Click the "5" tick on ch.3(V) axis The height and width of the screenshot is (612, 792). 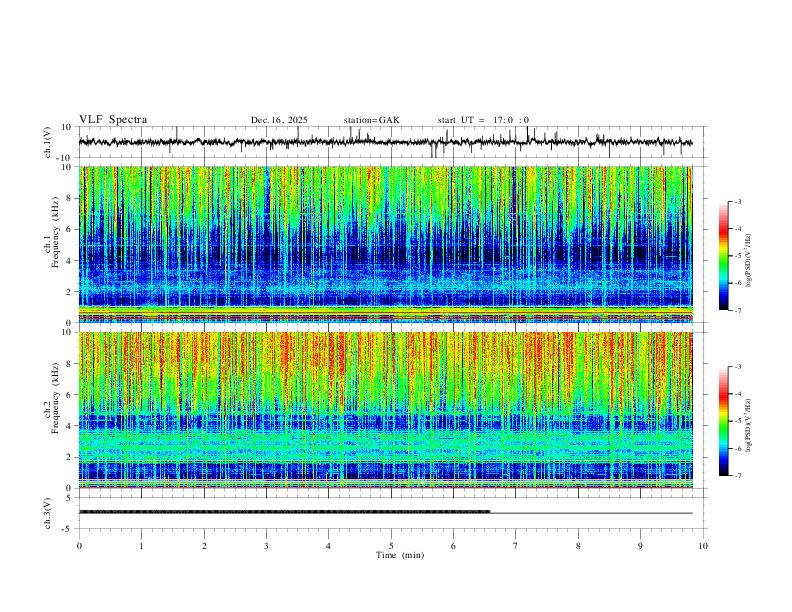(70, 497)
